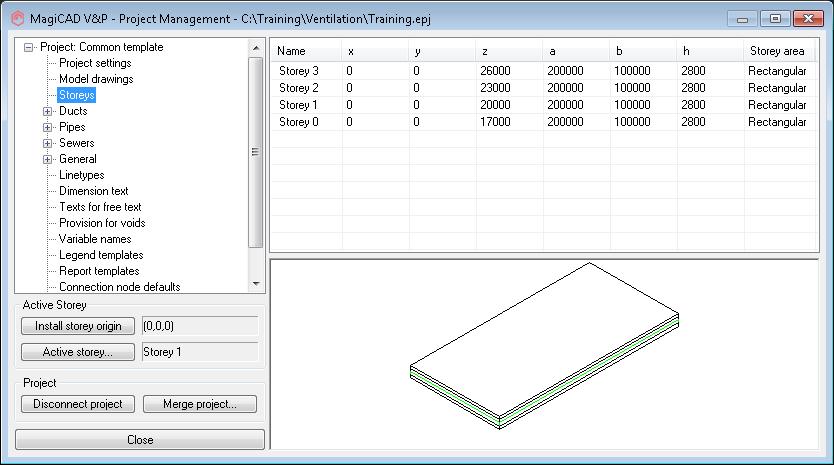Select the Storey 0 row name
The width and height of the screenshot is (834, 465).
pos(299,122)
